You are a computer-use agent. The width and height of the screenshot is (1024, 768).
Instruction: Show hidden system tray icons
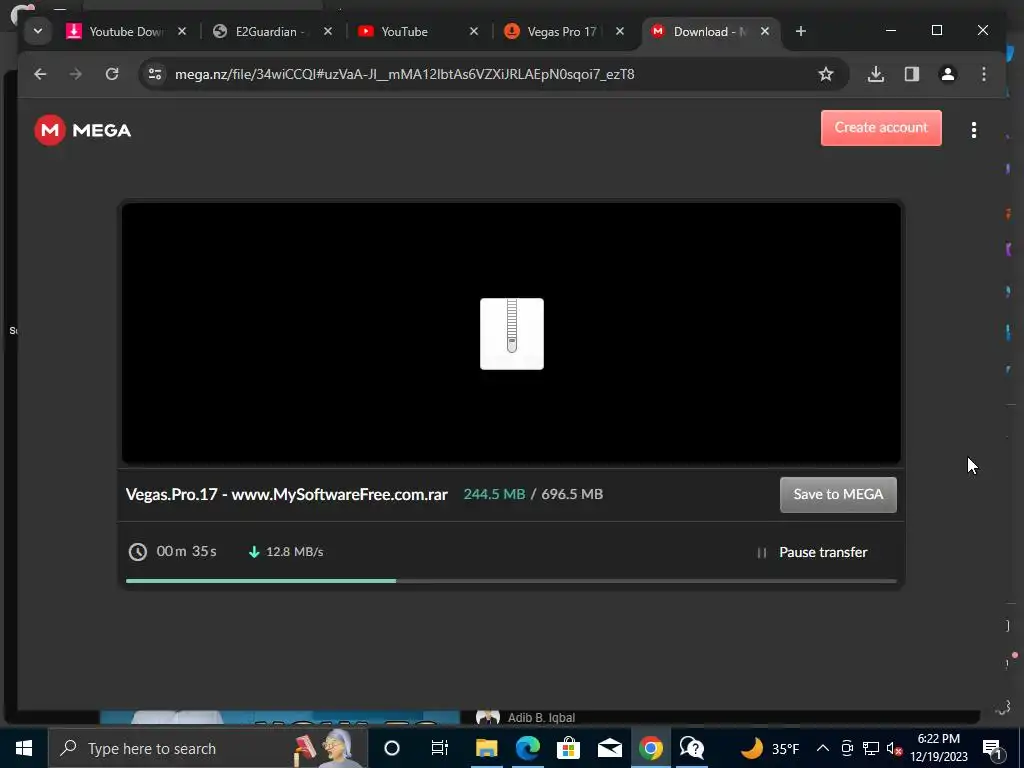[x=823, y=748]
